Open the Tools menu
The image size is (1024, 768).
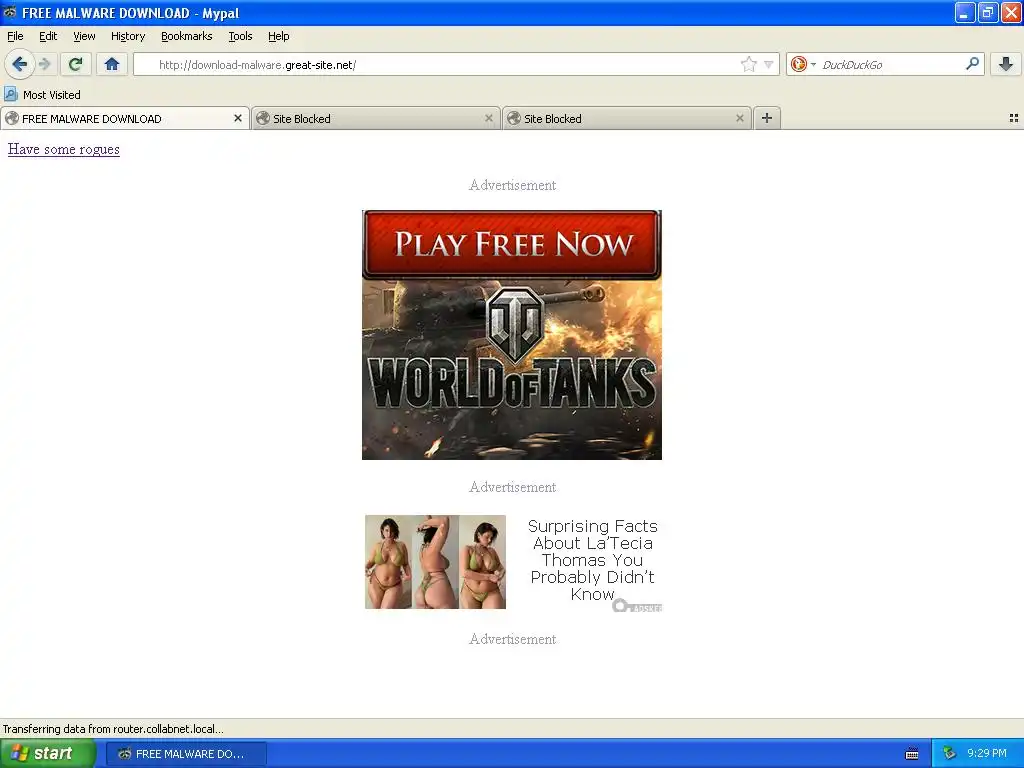tap(240, 36)
